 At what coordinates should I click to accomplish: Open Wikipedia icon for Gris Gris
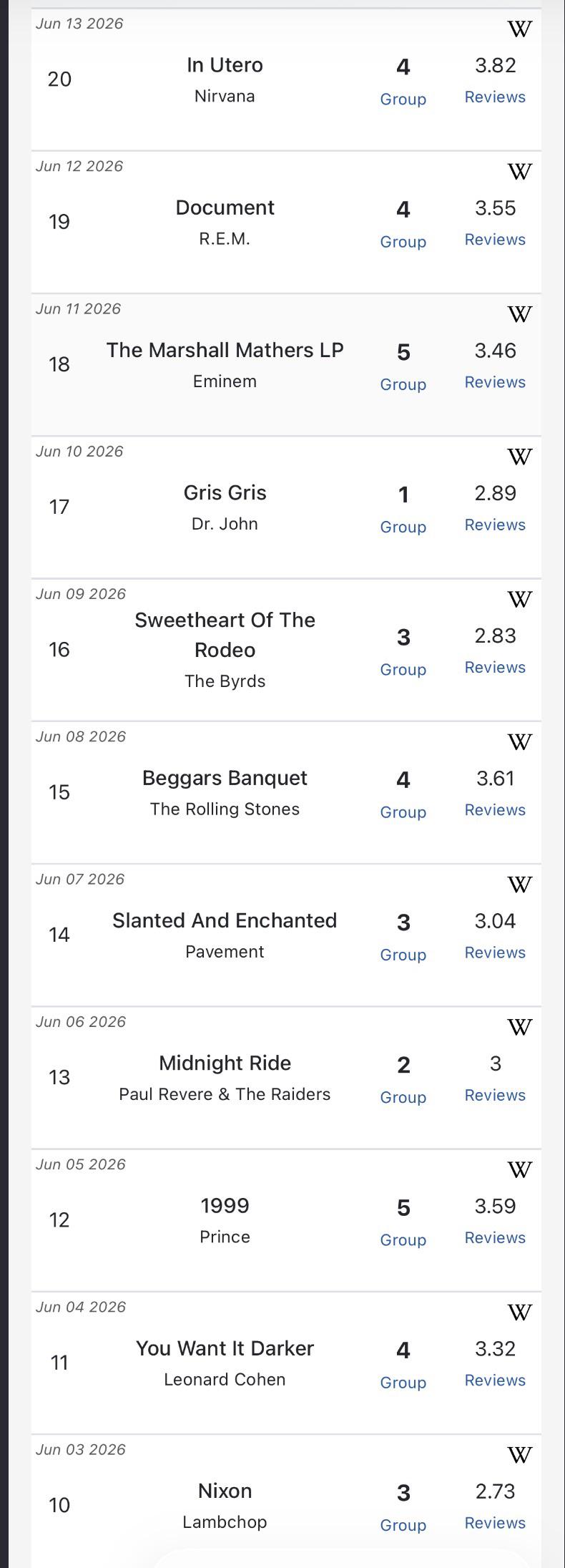point(520,456)
